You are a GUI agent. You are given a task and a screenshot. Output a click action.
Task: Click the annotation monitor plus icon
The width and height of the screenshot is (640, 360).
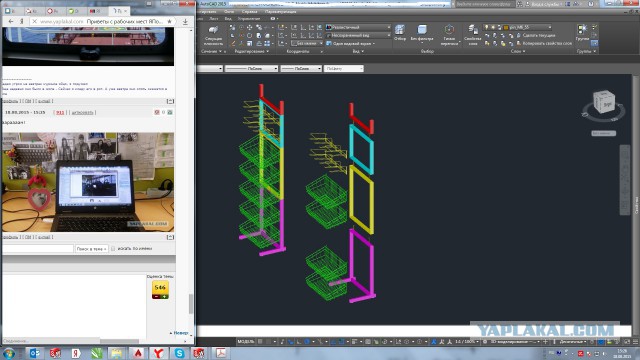click(545, 342)
